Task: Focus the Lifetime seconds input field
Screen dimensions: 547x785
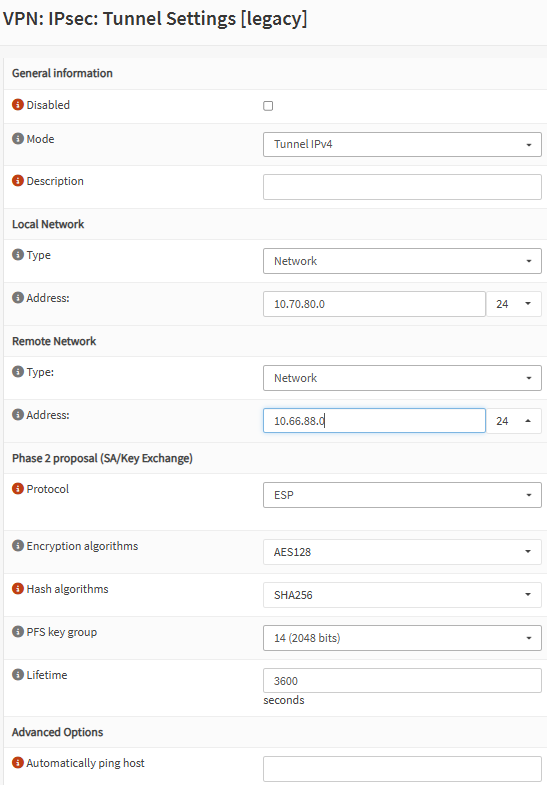Action: pos(402,680)
